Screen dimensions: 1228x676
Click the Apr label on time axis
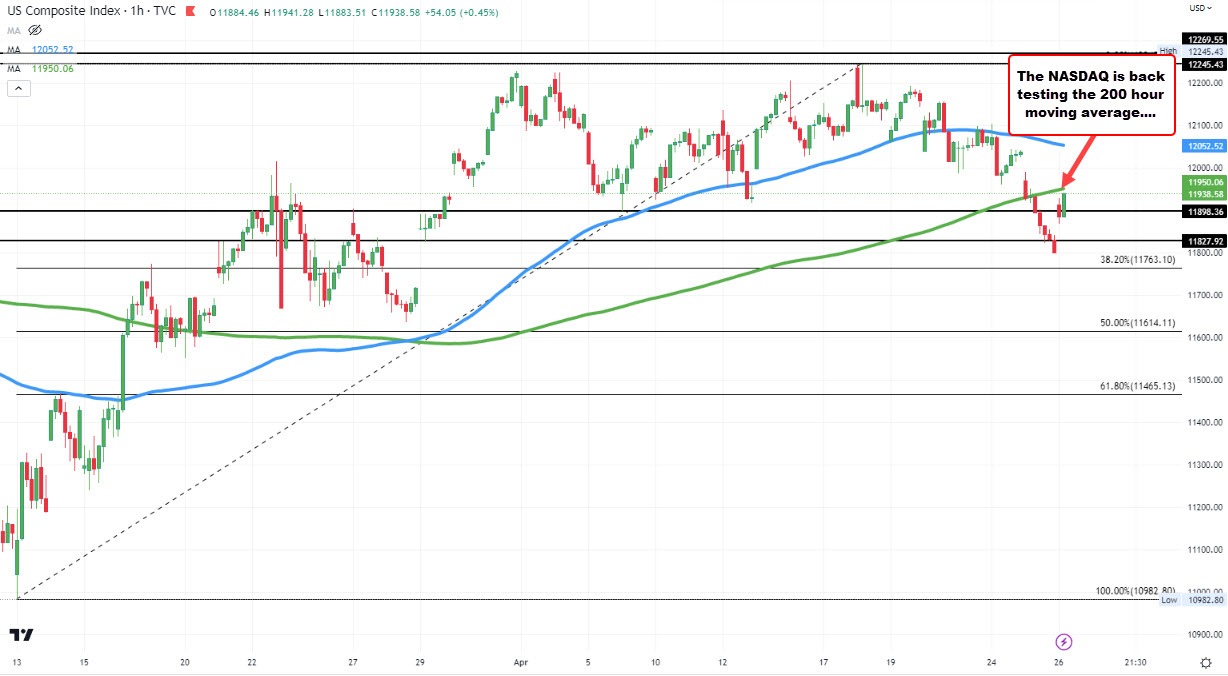(521, 661)
